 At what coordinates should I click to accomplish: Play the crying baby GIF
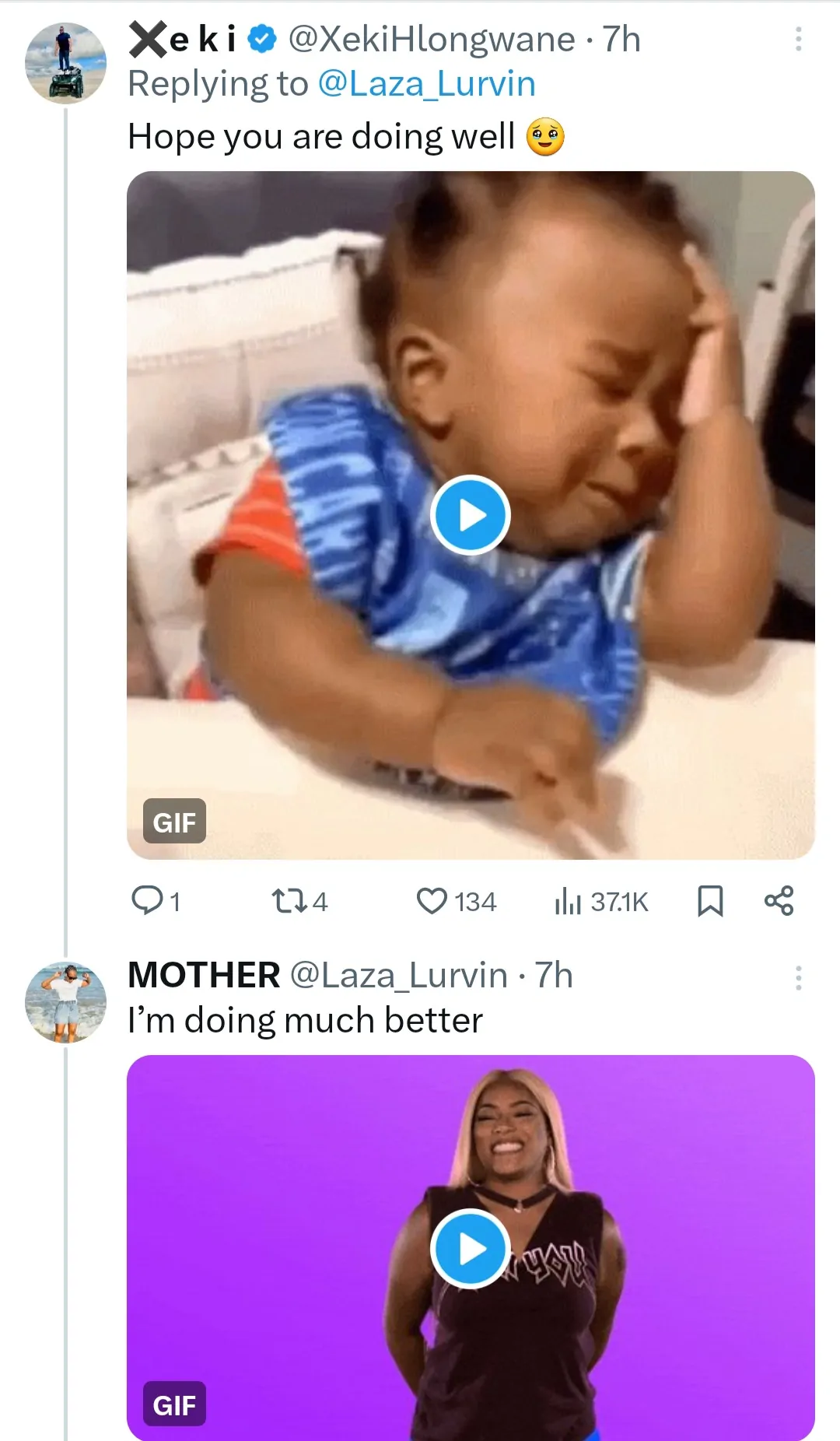(x=470, y=515)
